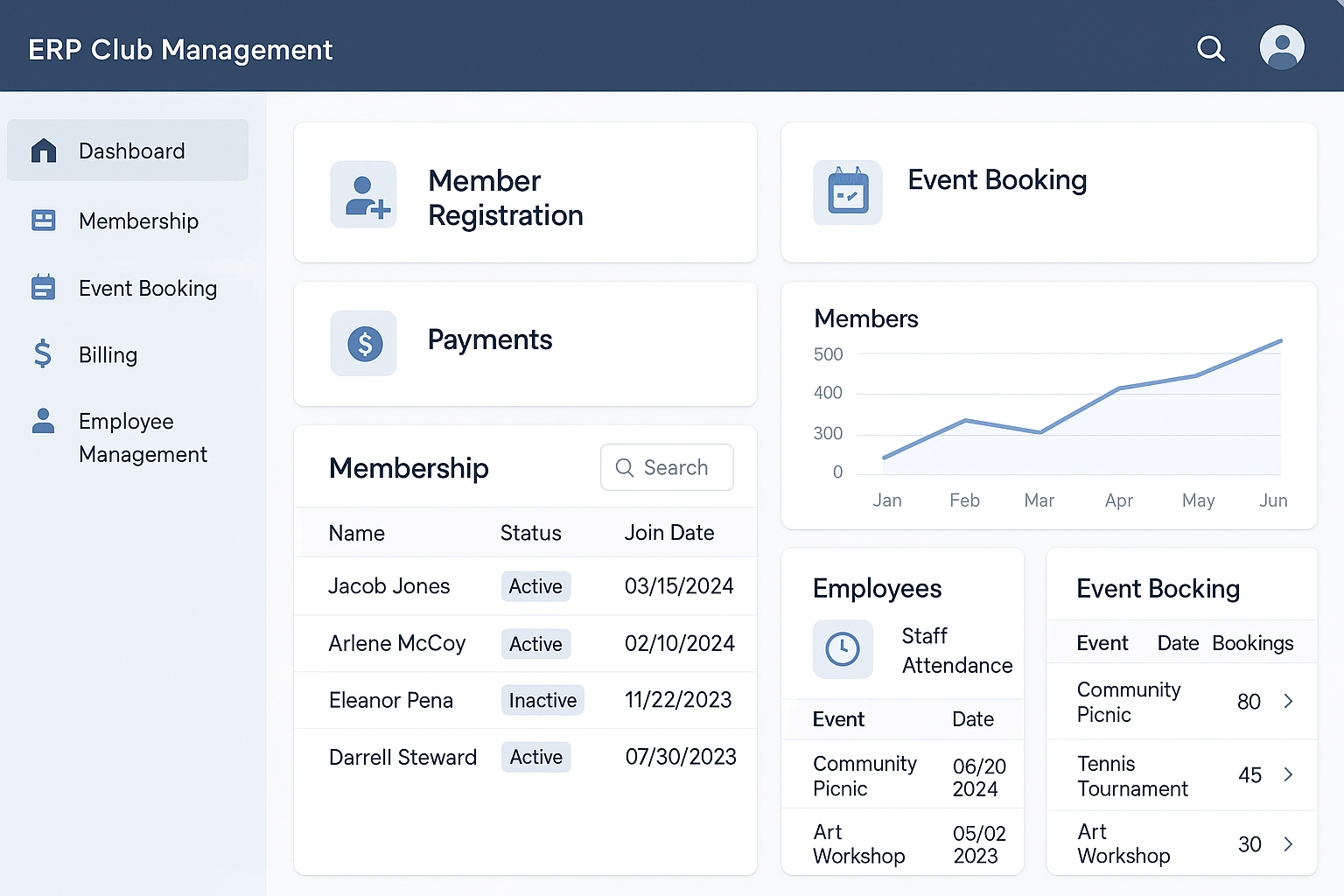This screenshot has width=1344, height=896.
Task: Click Eleanor Pena's Inactive status badge
Action: click(542, 700)
